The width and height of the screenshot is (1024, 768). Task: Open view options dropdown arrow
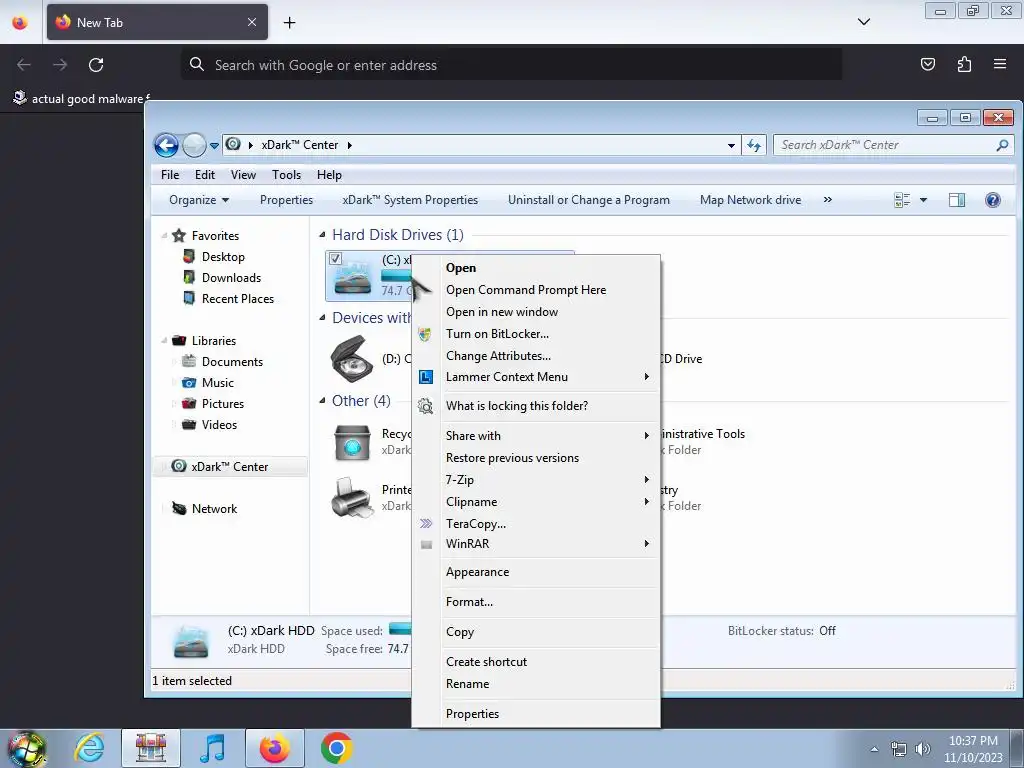(x=923, y=200)
